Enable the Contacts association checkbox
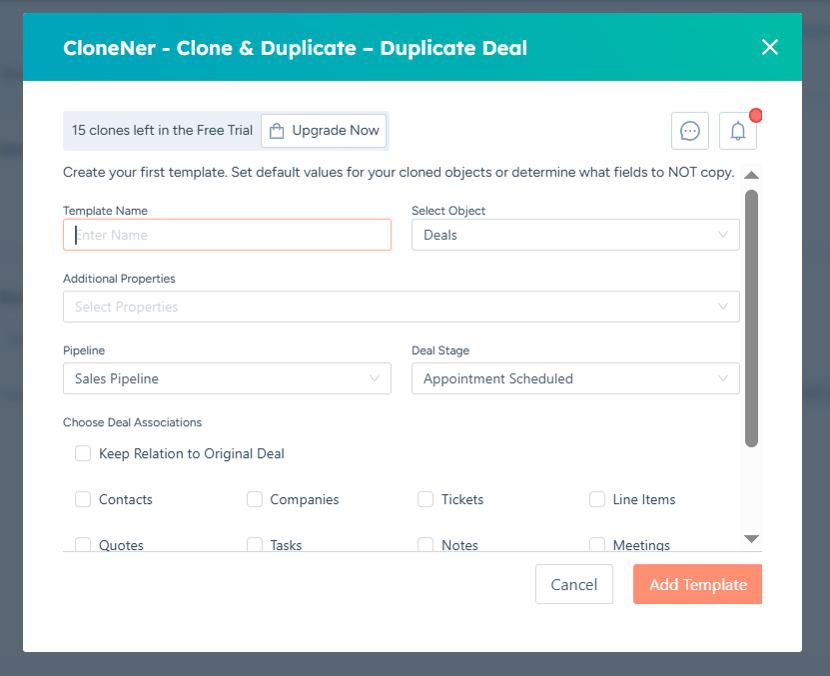The width and height of the screenshot is (830, 676). (83, 499)
